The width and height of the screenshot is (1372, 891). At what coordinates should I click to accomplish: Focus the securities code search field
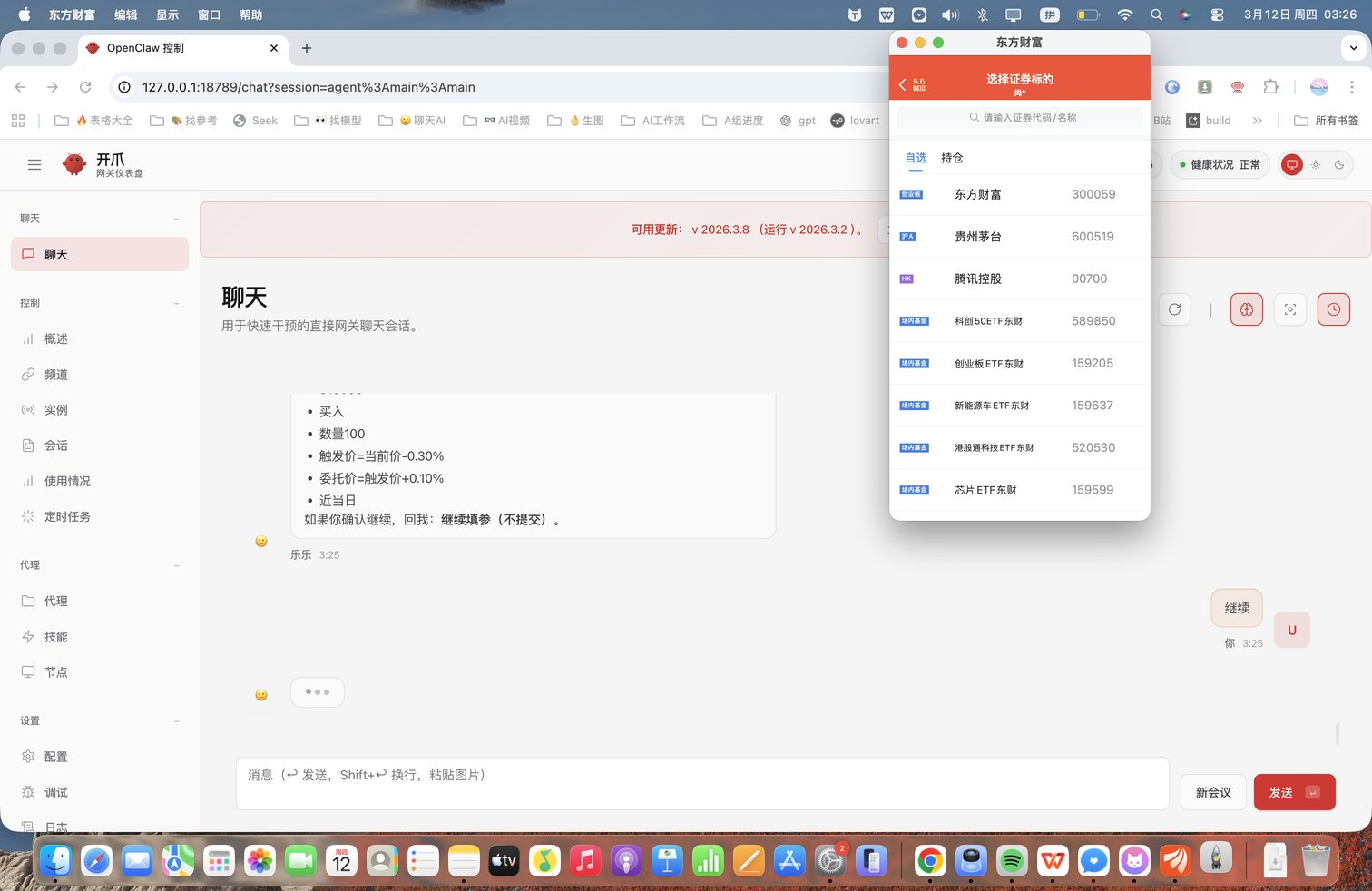tap(1020, 118)
